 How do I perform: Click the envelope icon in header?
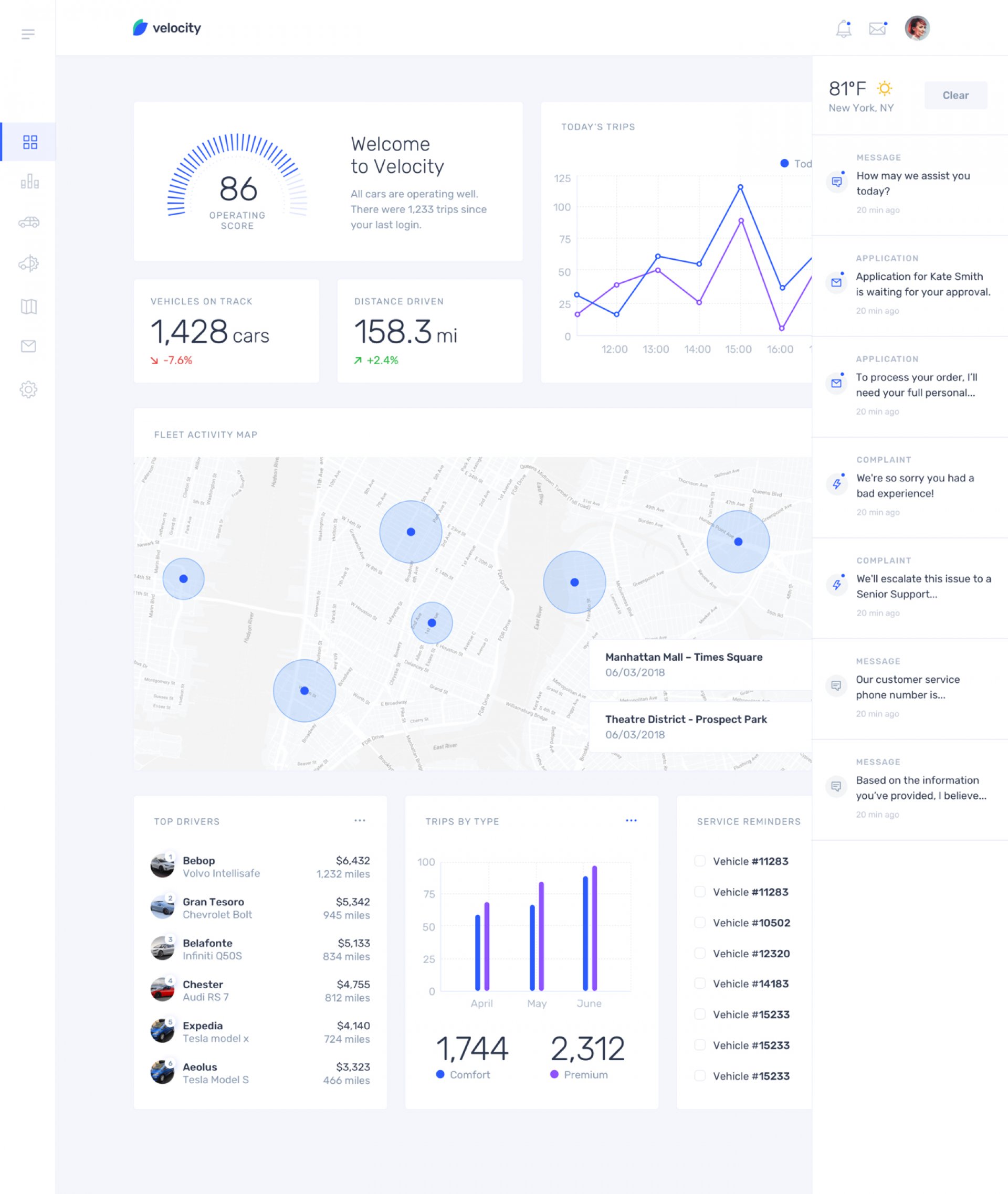pyautogui.click(x=877, y=28)
